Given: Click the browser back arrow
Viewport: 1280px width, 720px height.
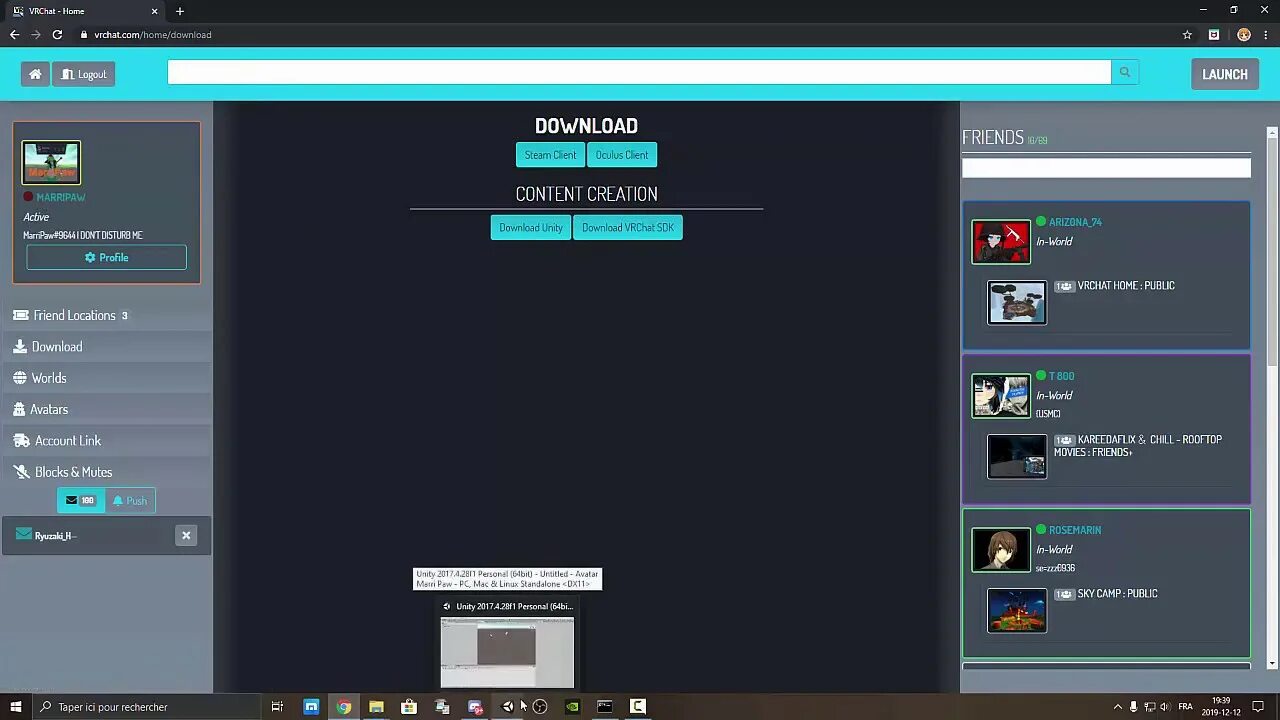Looking at the screenshot, I should [x=14, y=34].
